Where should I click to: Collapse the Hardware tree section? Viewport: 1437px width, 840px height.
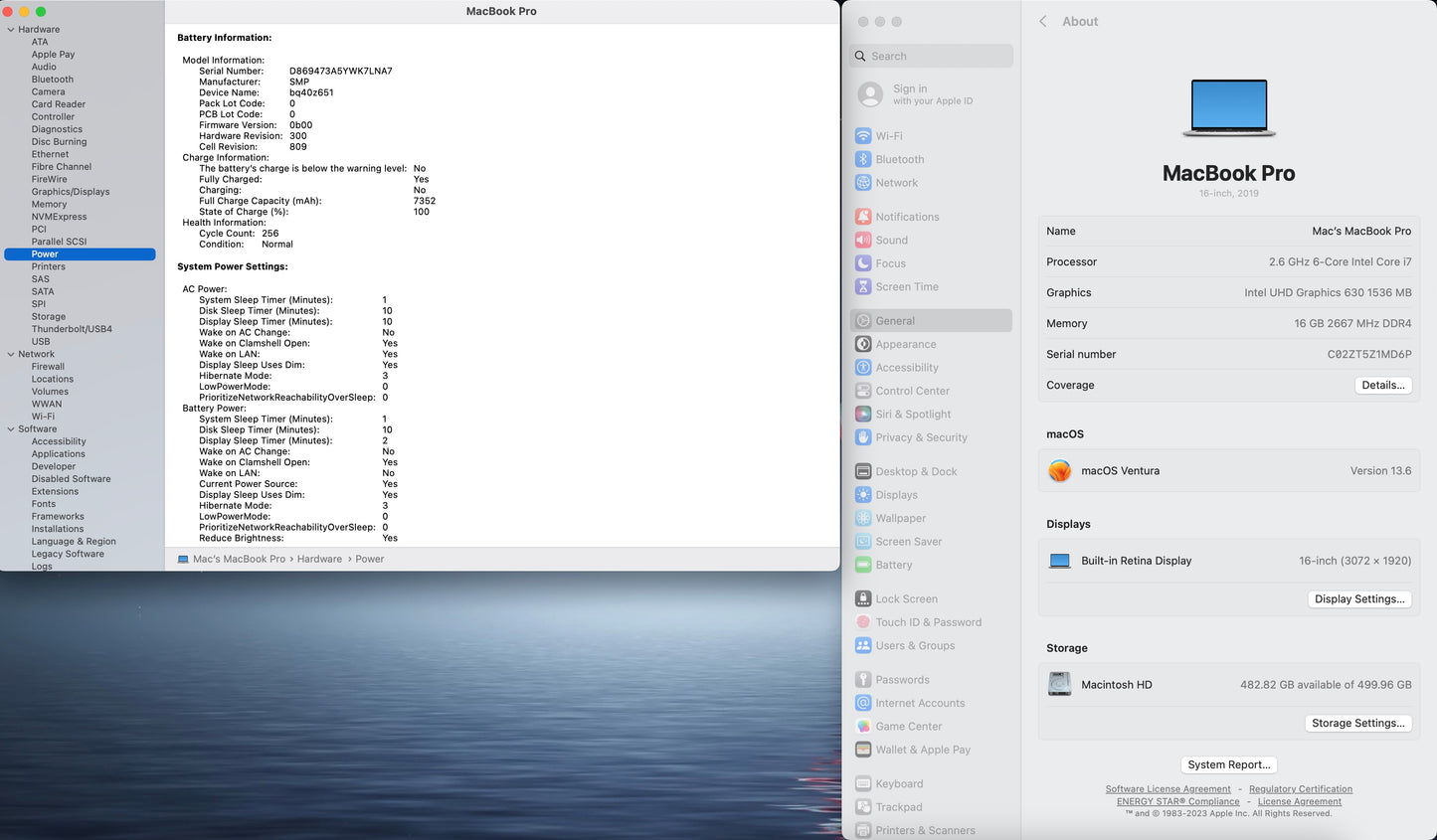click(10, 30)
